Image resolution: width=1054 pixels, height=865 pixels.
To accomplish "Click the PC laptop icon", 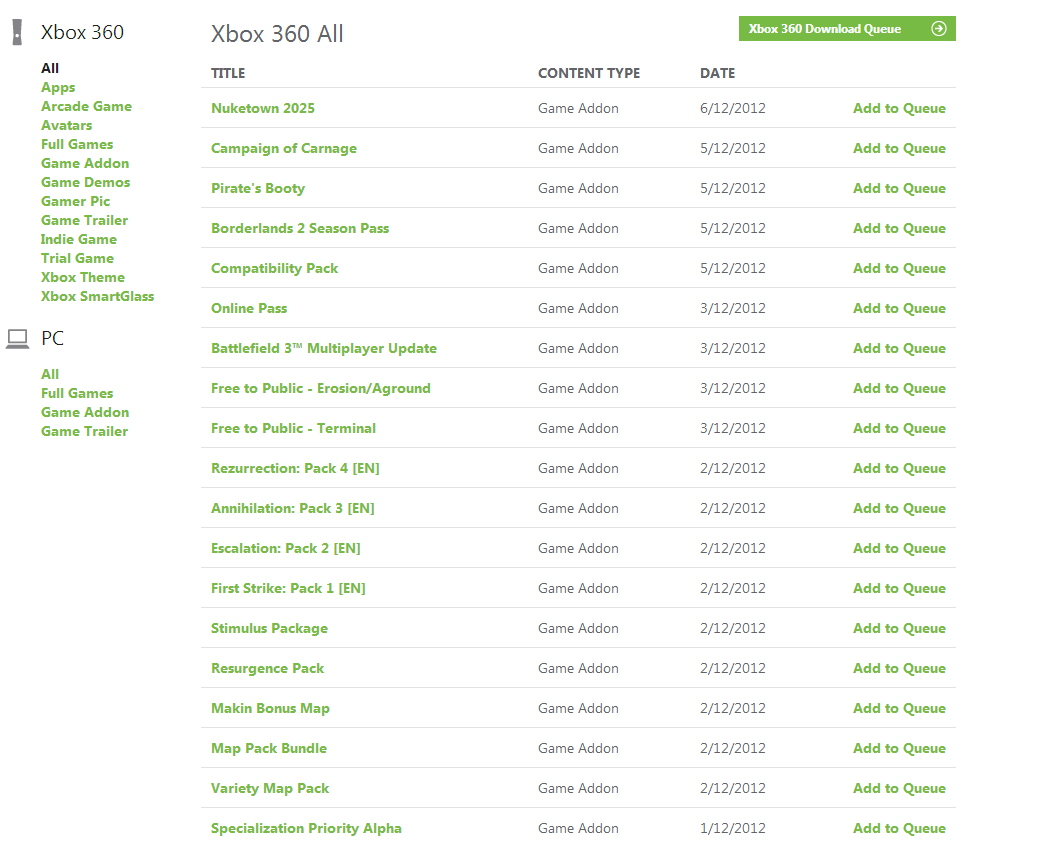I will (17, 339).
